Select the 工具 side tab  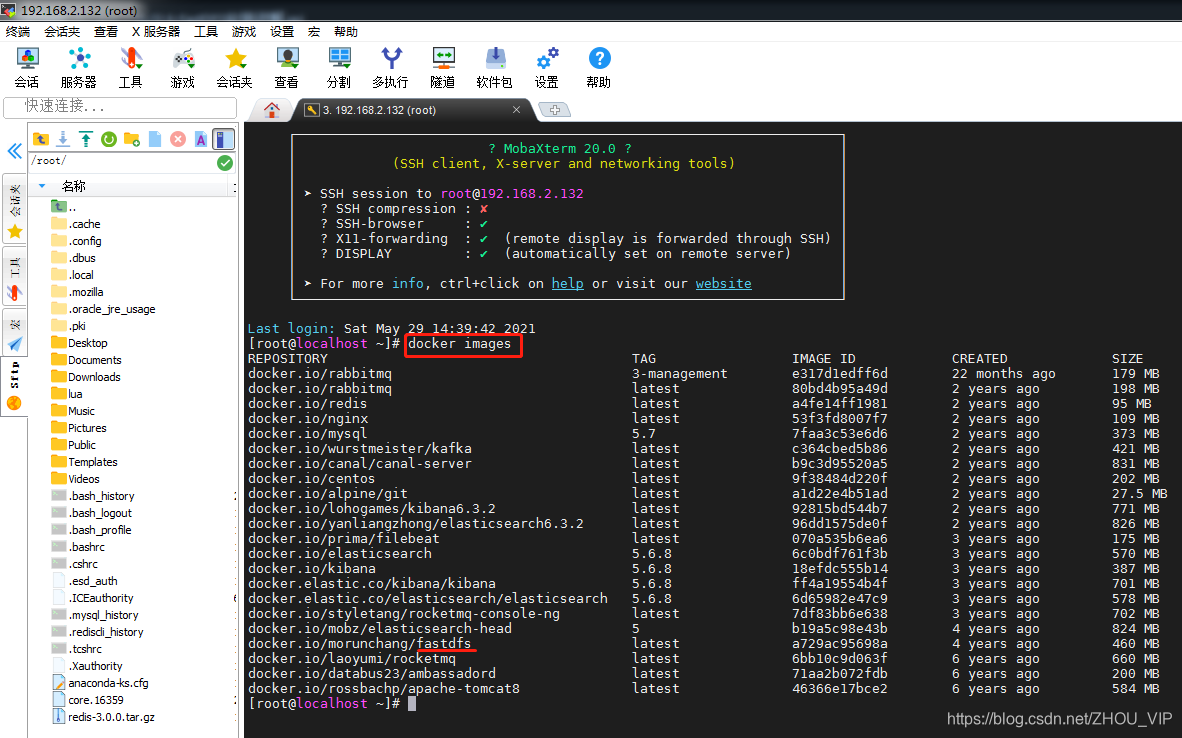point(14,277)
